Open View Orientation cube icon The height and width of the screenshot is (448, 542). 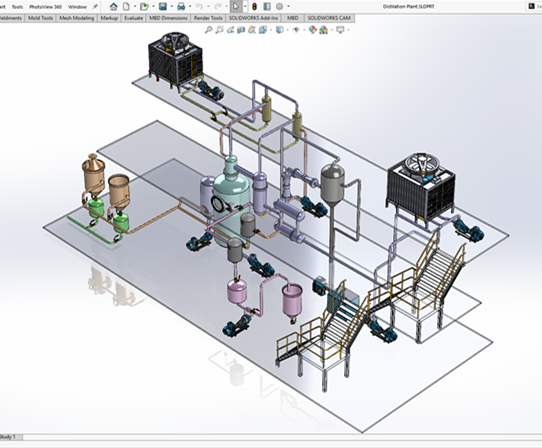point(263,30)
